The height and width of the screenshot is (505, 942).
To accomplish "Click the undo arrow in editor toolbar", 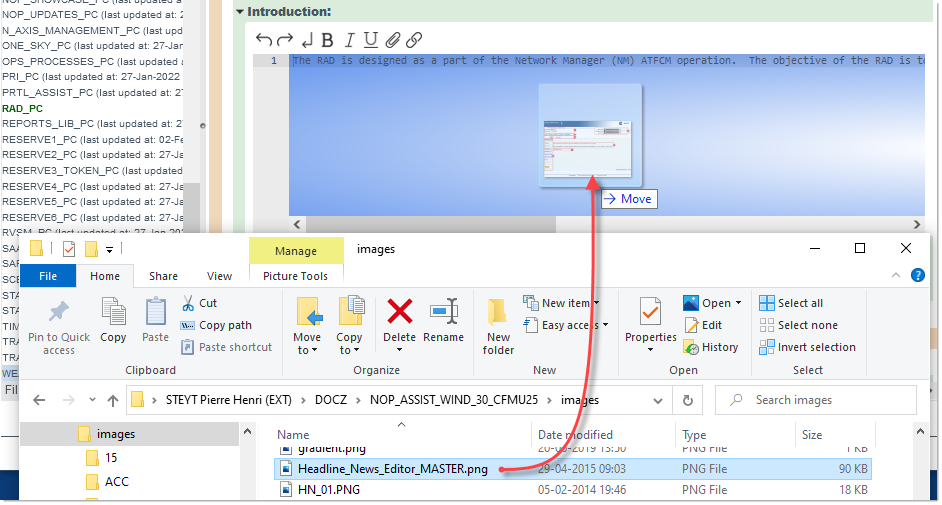I will coord(263,40).
